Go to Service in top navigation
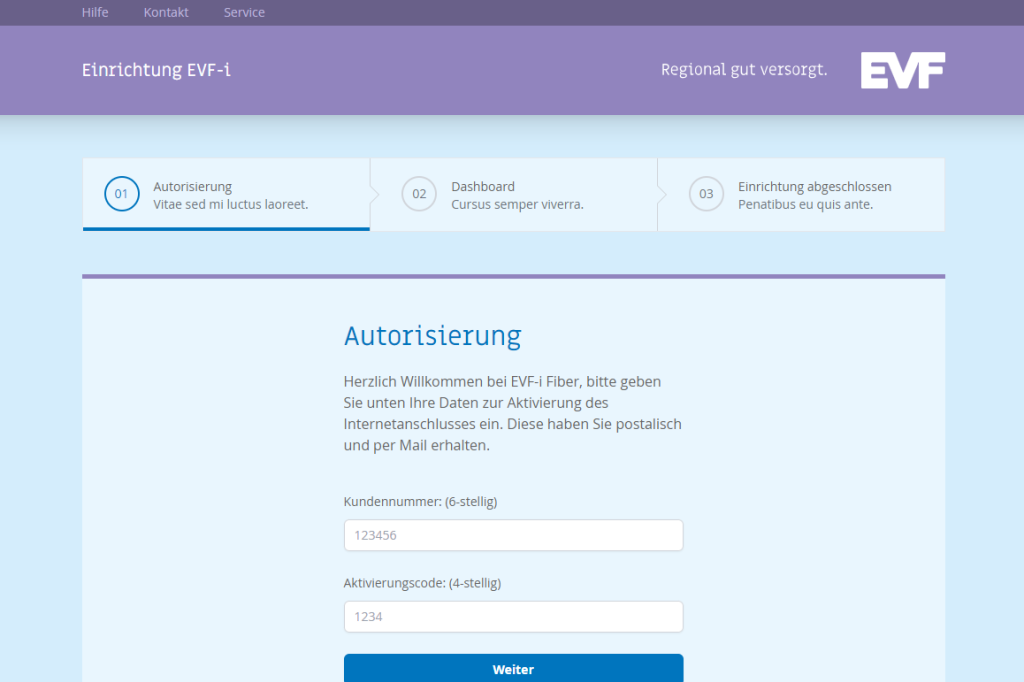1024x682 pixels. 244,13
